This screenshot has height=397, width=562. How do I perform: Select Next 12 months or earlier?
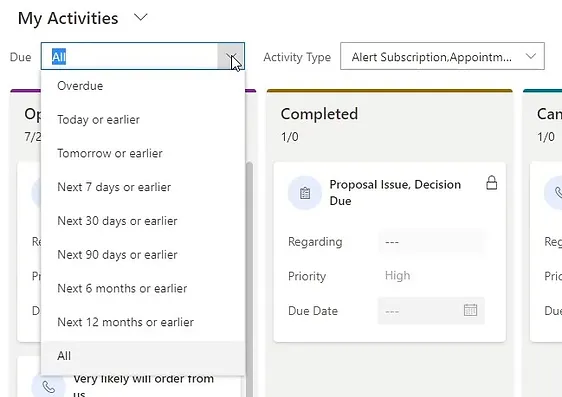click(x=143, y=322)
